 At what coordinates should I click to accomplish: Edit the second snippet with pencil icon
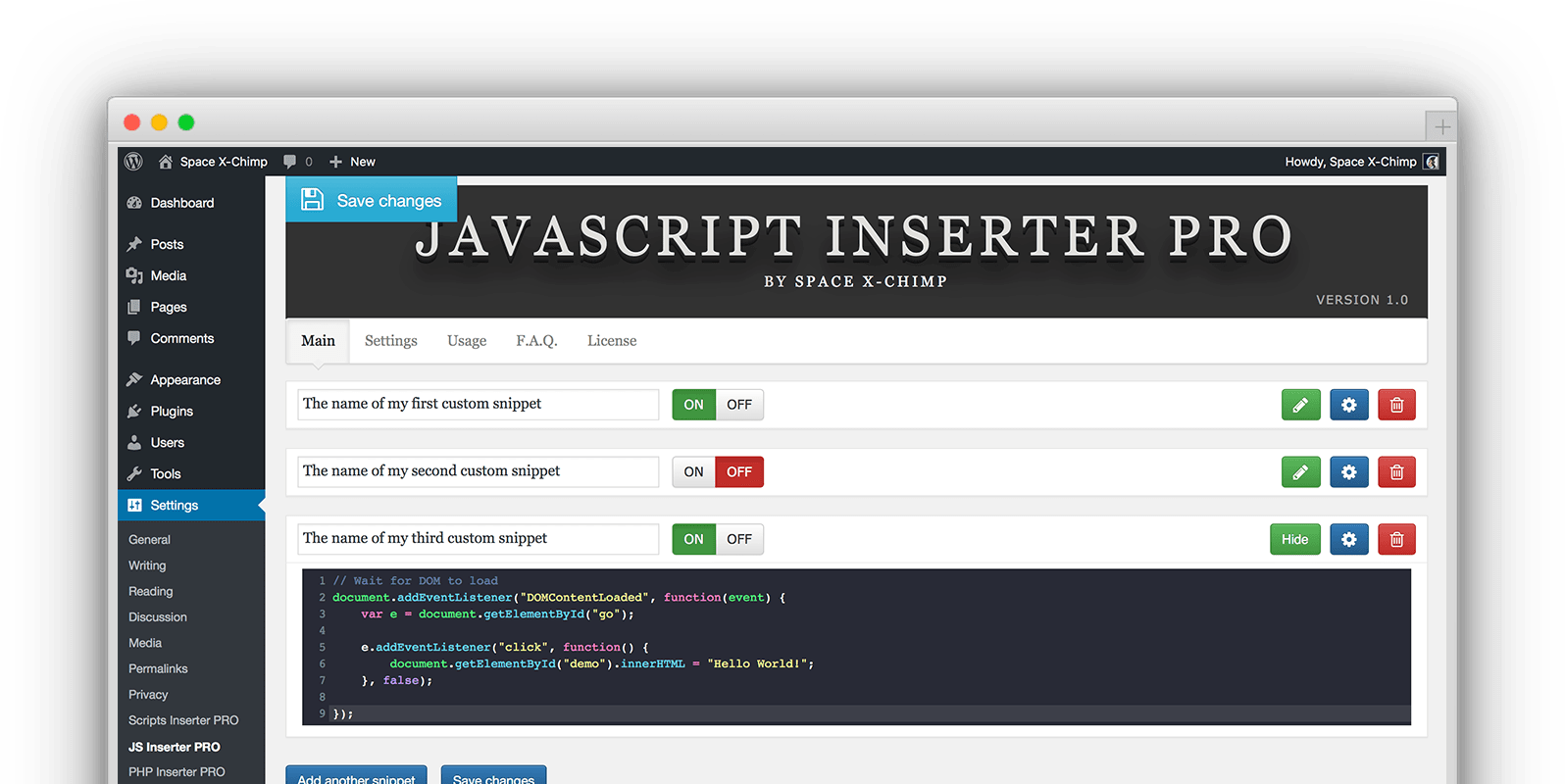[1300, 472]
